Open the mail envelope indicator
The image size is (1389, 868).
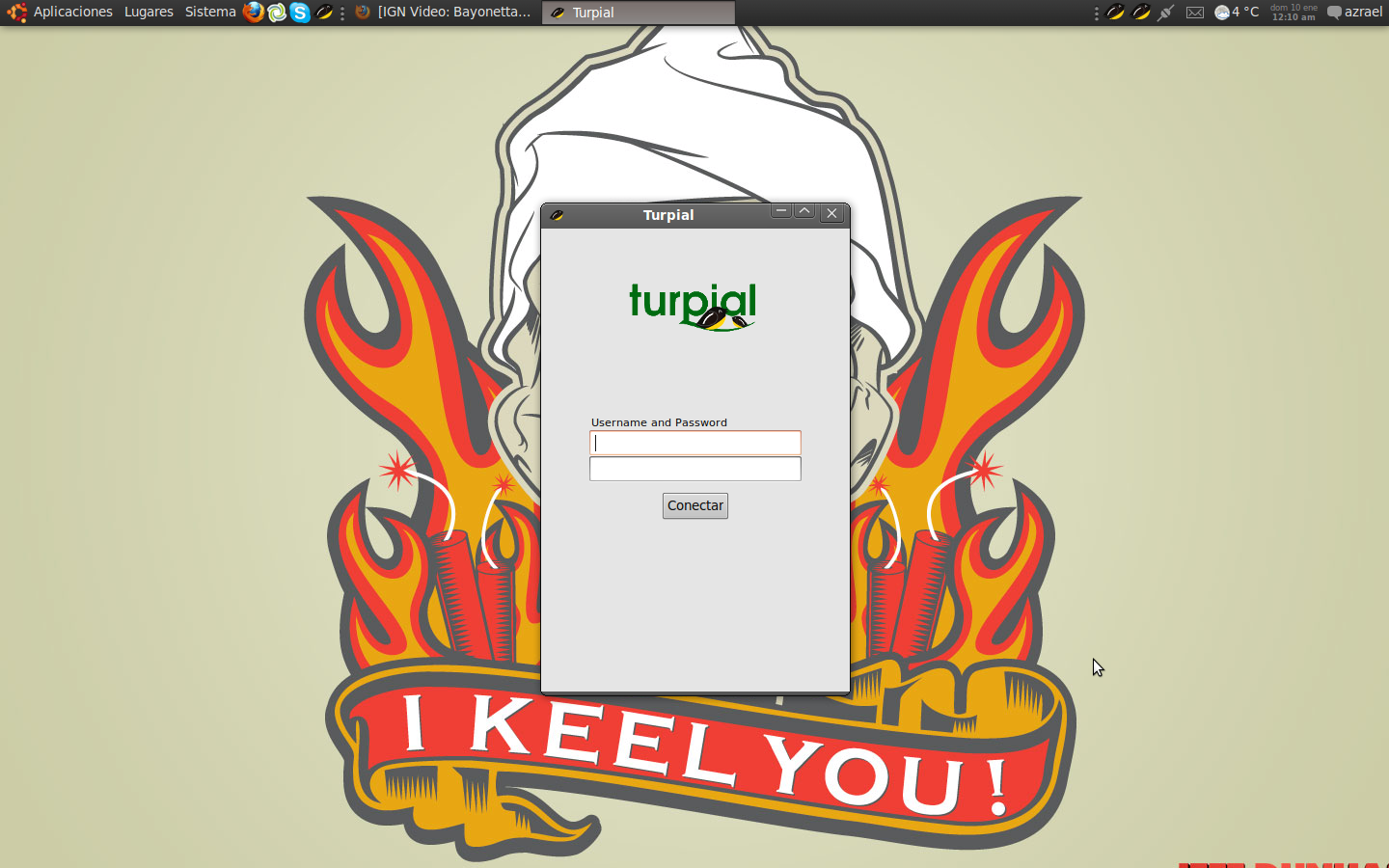tap(1195, 13)
